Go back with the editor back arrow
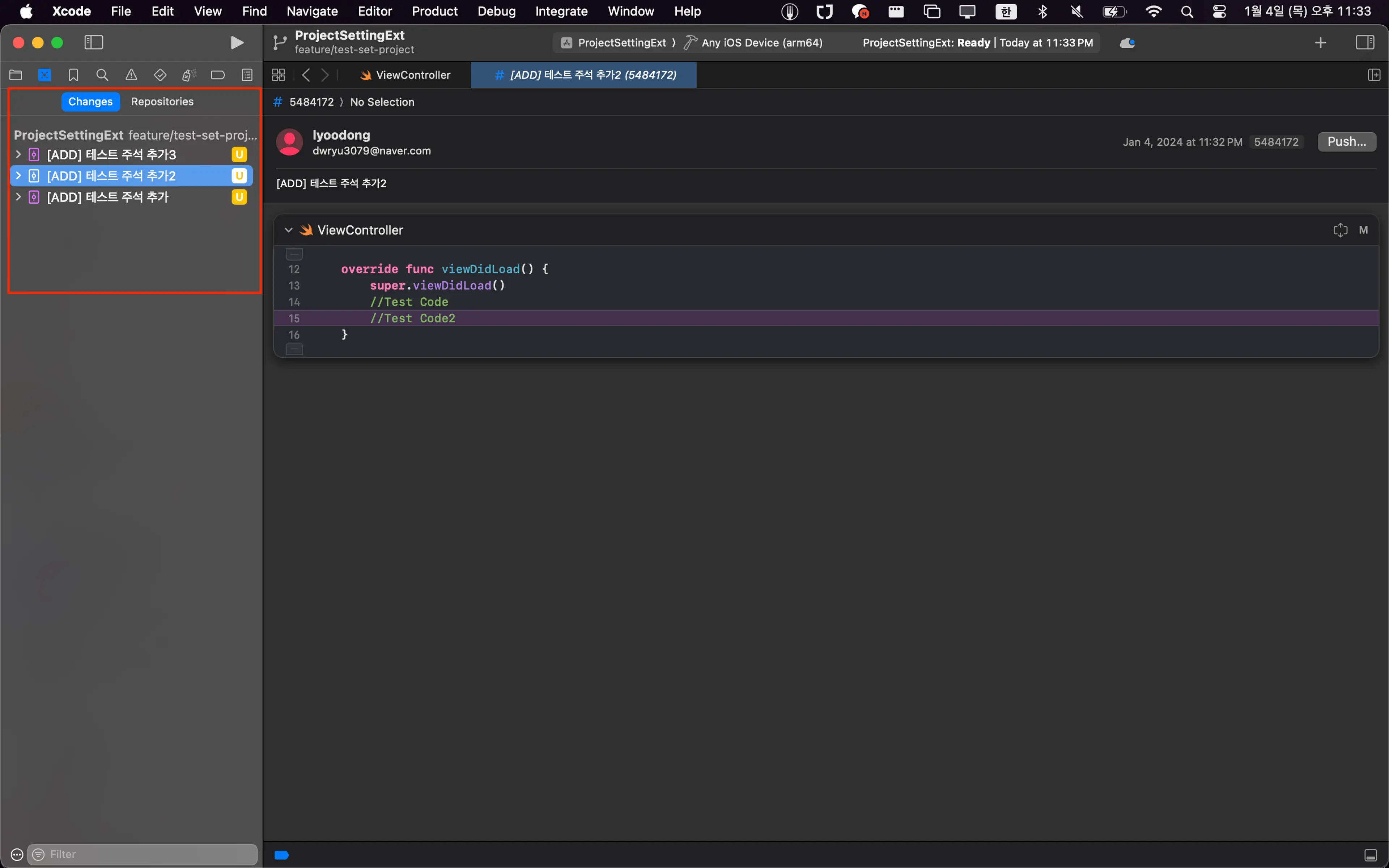The height and width of the screenshot is (868, 1389). 306,75
